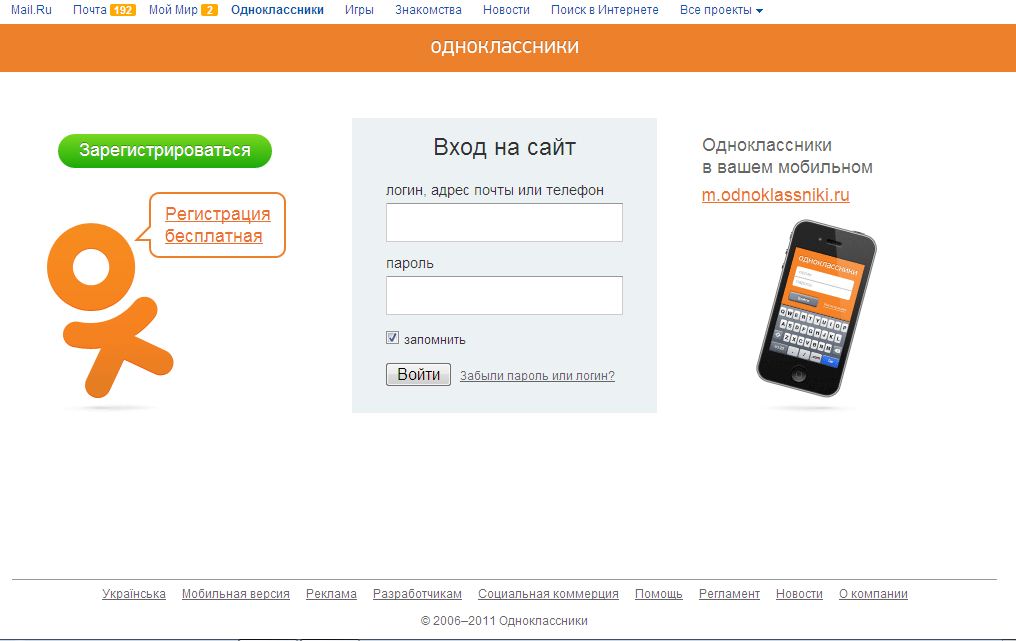Click the iPhone mobile app image
1016x641 pixels.
coord(816,309)
